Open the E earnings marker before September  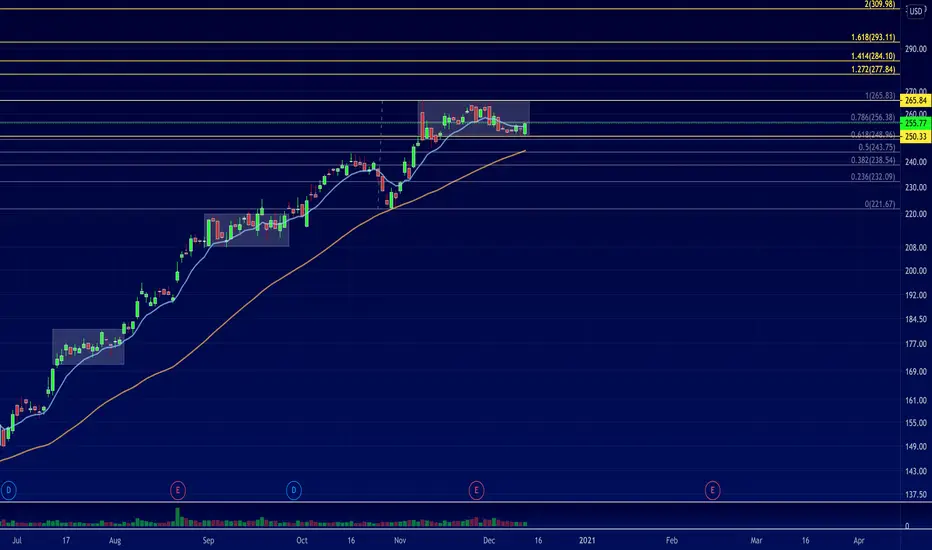178,491
